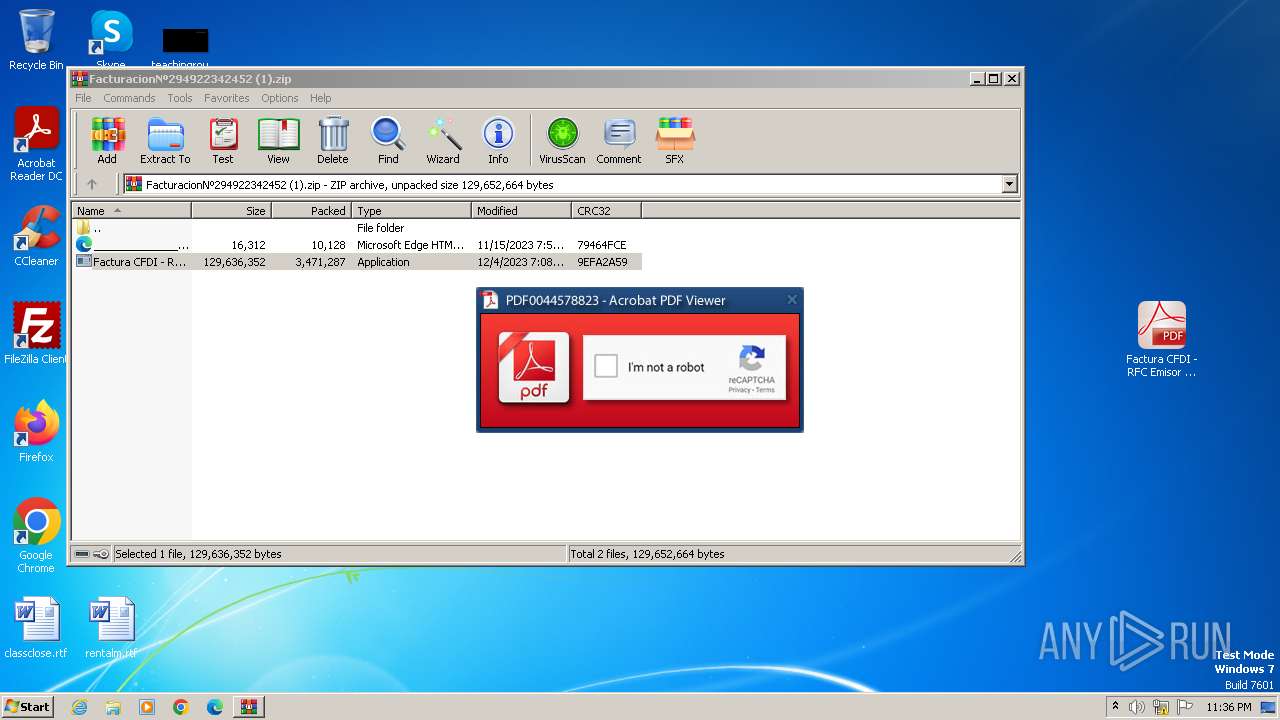Open the Commands menu

click(x=129, y=98)
